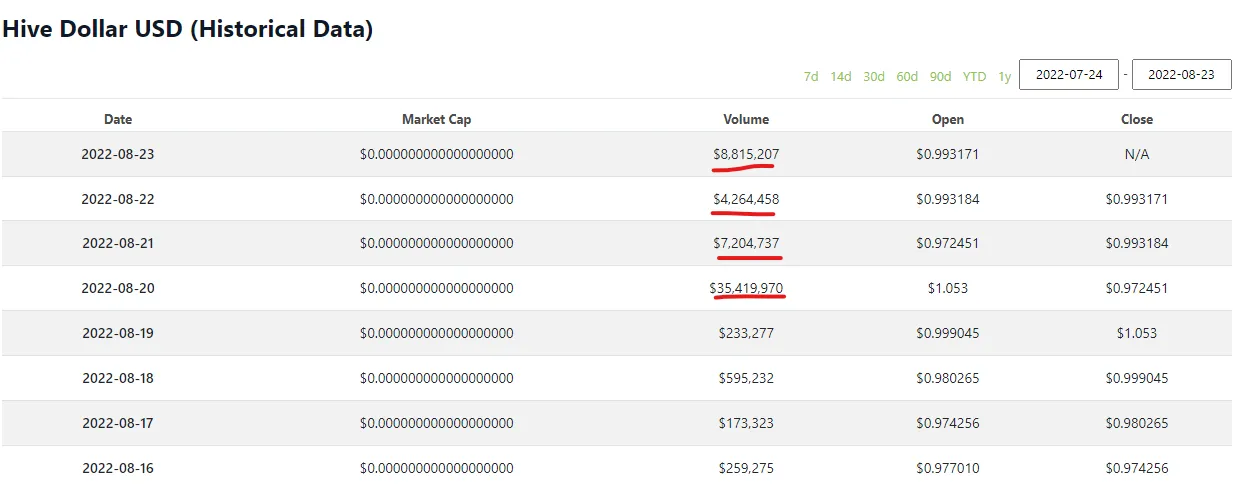Select the date cell 2022-08-20
The width and height of the screenshot is (1233, 489).
coord(118,288)
